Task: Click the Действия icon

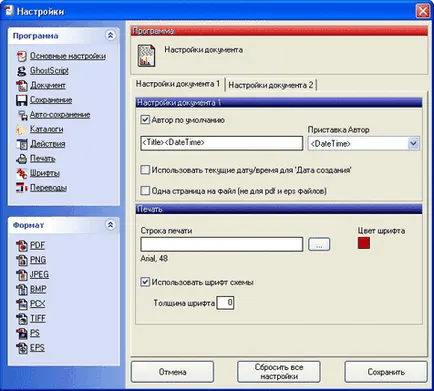Action: point(22,144)
